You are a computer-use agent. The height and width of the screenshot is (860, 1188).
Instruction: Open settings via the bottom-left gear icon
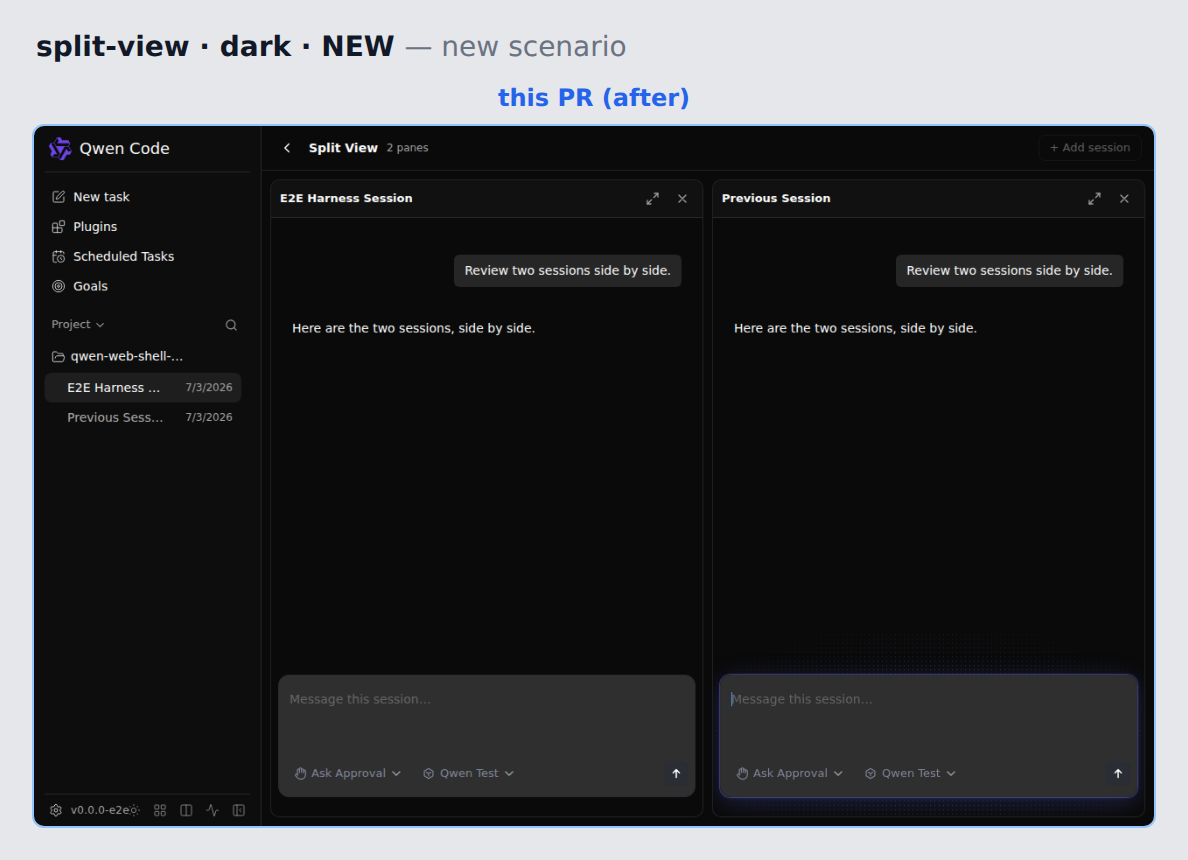pos(56,810)
